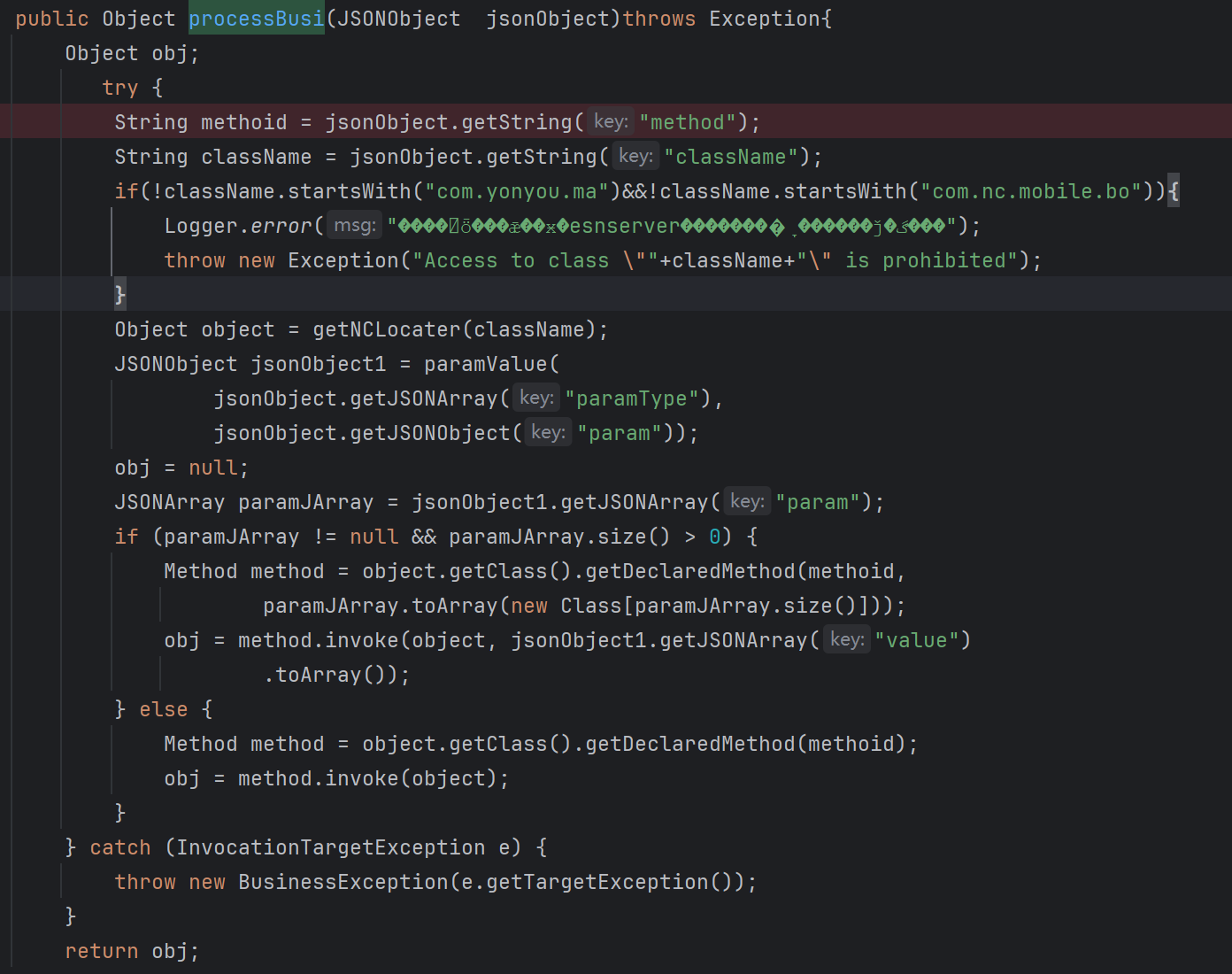This screenshot has height=974, width=1232.
Task: Click the methoid variable on the breakpoint line
Action: tap(243, 122)
